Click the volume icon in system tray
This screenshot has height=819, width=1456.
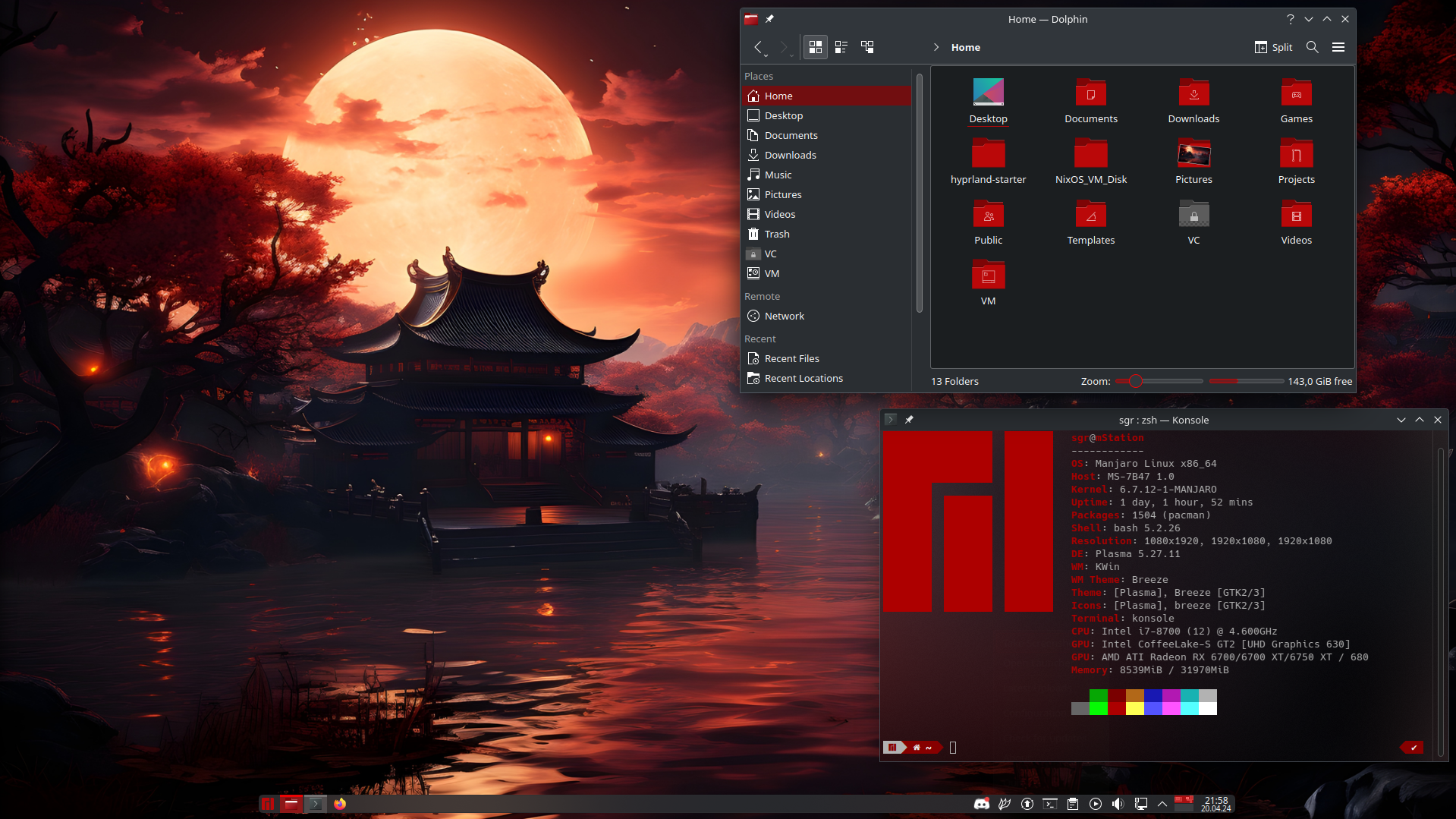(1117, 804)
